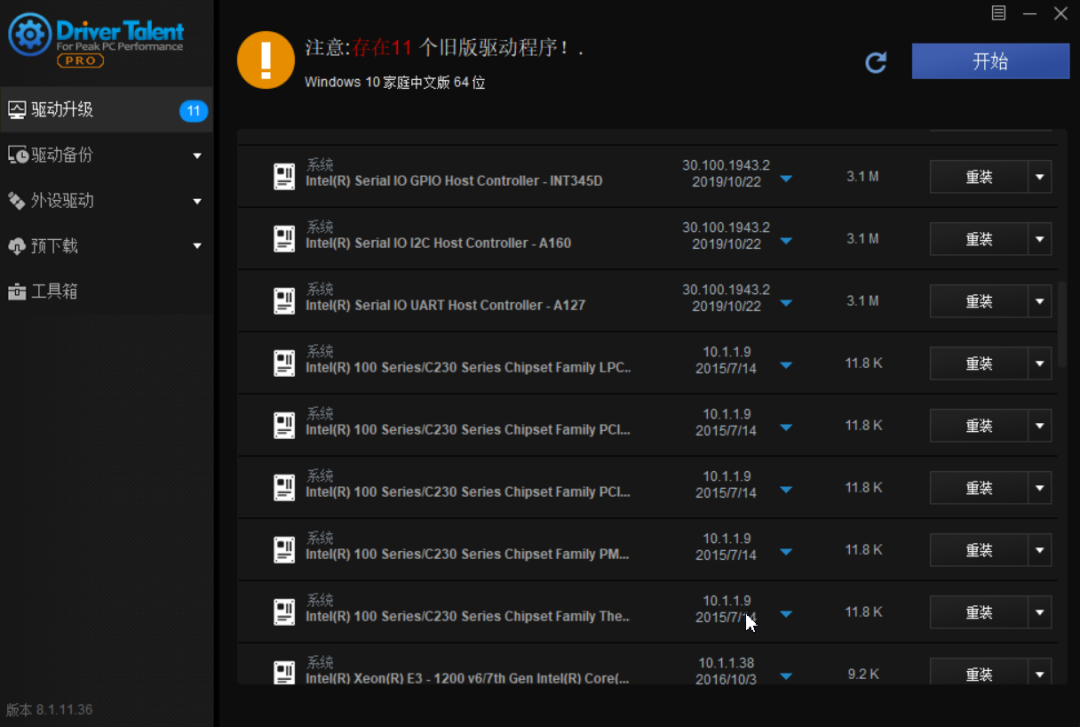Open the menu list icon in title bar

point(998,13)
